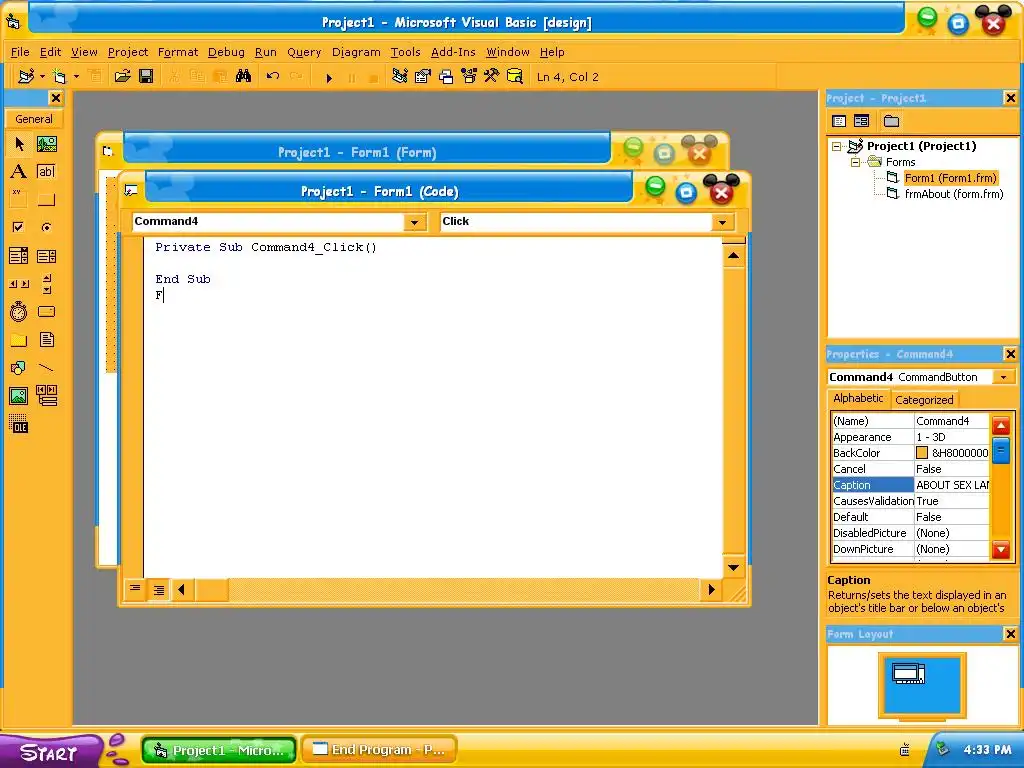The width and height of the screenshot is (1024, 768).
Task: Switch to the Alphabetic properties tab
Action: pos(858,398)
